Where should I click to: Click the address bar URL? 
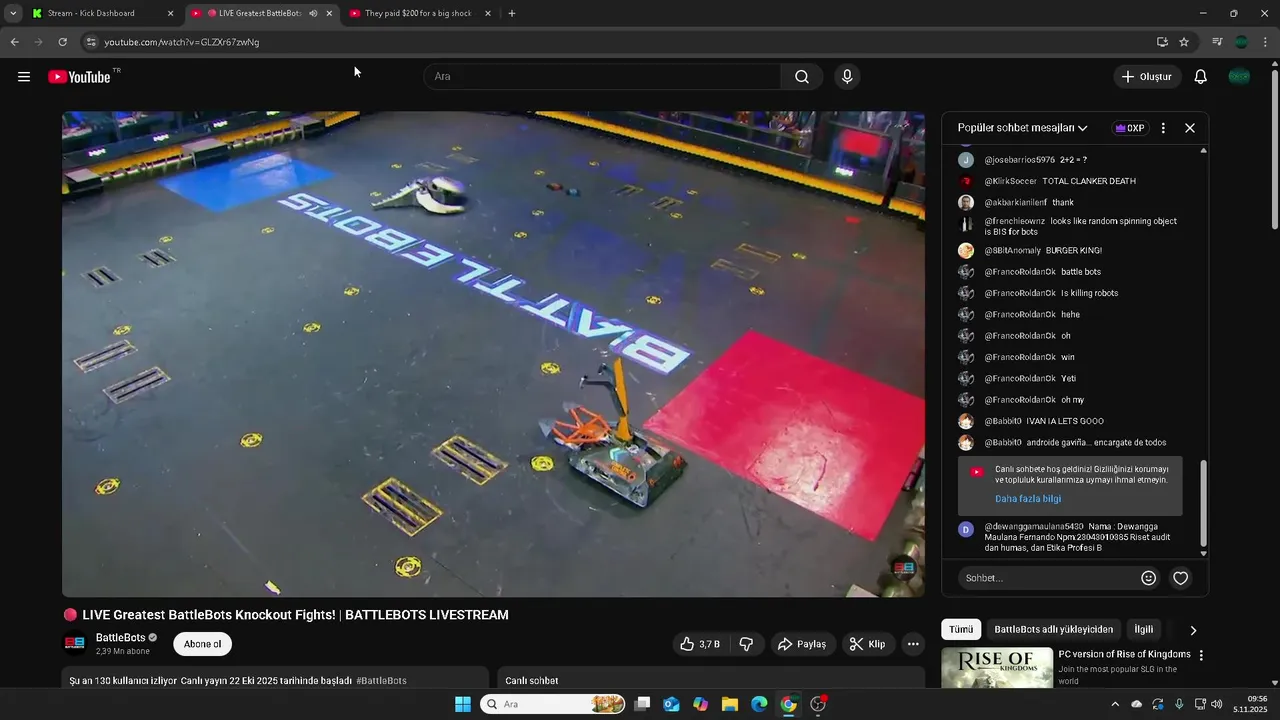(182, 42)
